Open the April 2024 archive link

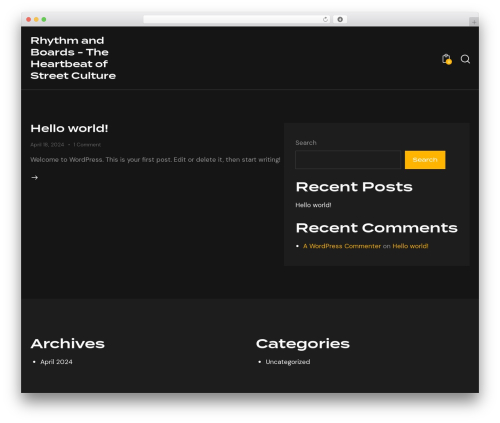56,362
